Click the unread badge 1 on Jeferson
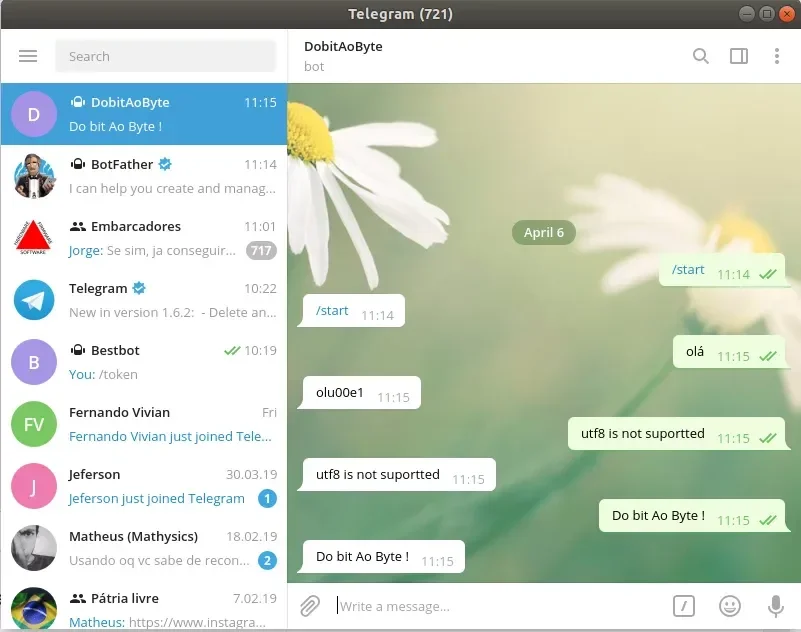801x632 pixels. 267,498
